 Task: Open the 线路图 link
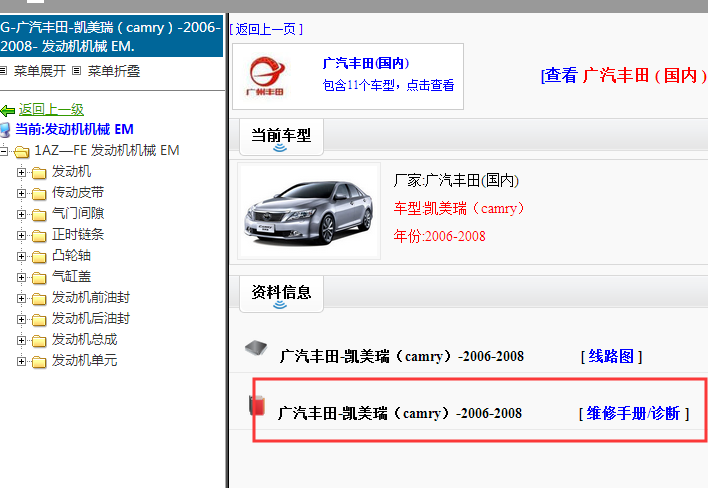click(611, 356)
